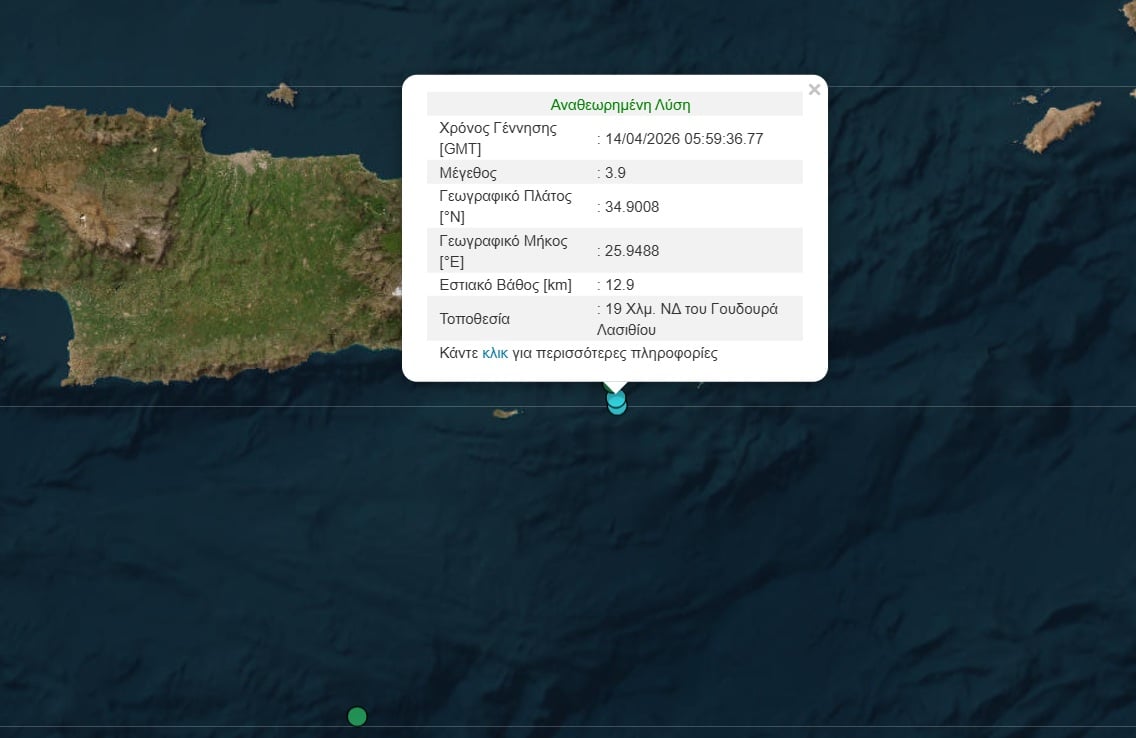Image resolution: width=1136 pixels, height=738 pixels.
Task: Open the κλικ link for more information
Action: click(495, 353)
